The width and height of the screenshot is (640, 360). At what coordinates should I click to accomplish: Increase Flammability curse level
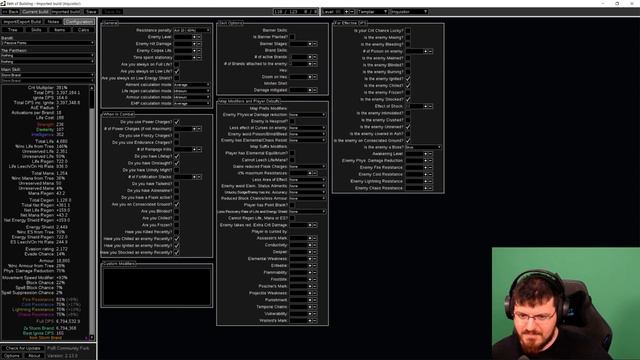click(x=310, y=273)
